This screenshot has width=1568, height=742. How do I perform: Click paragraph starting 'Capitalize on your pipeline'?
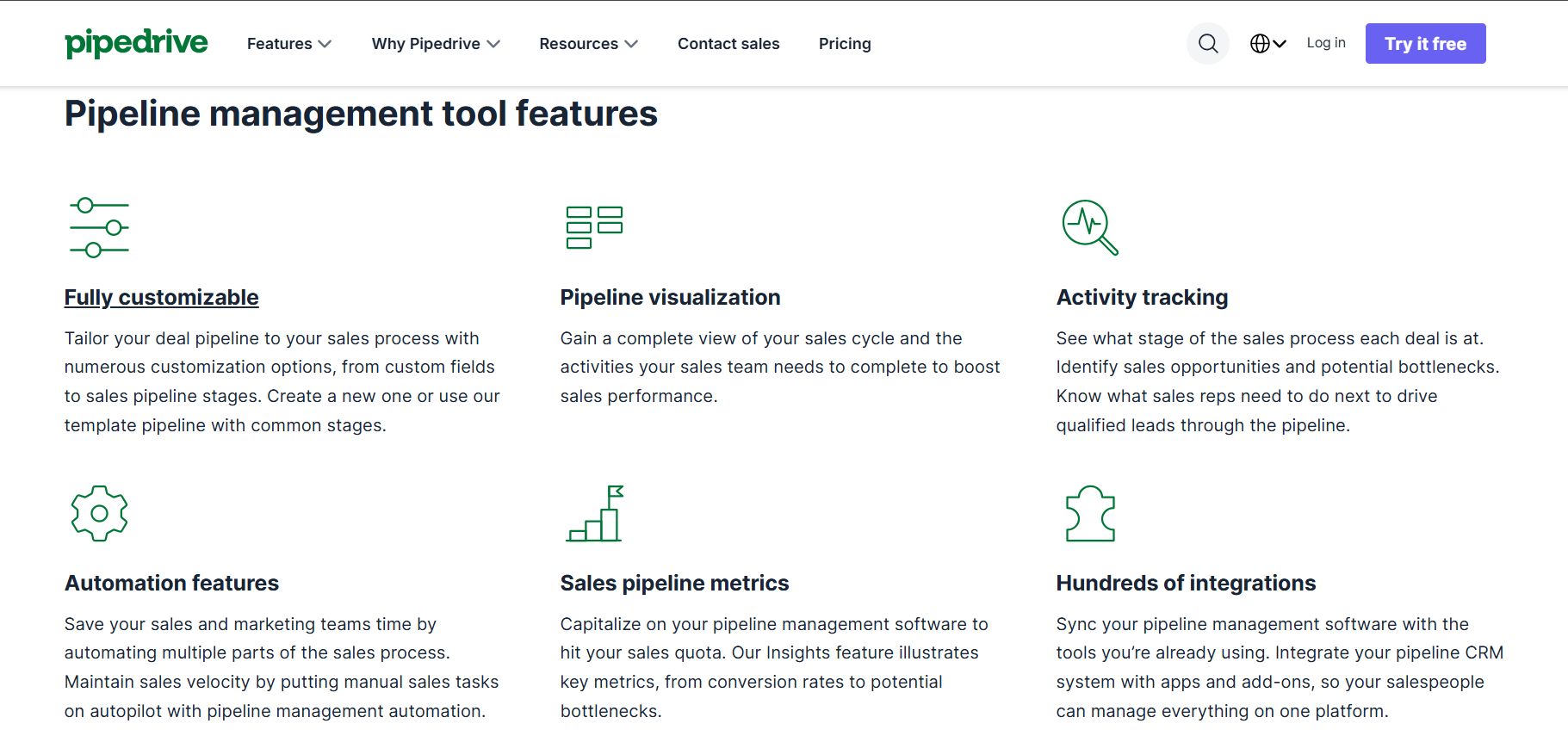tap(774, 667)
